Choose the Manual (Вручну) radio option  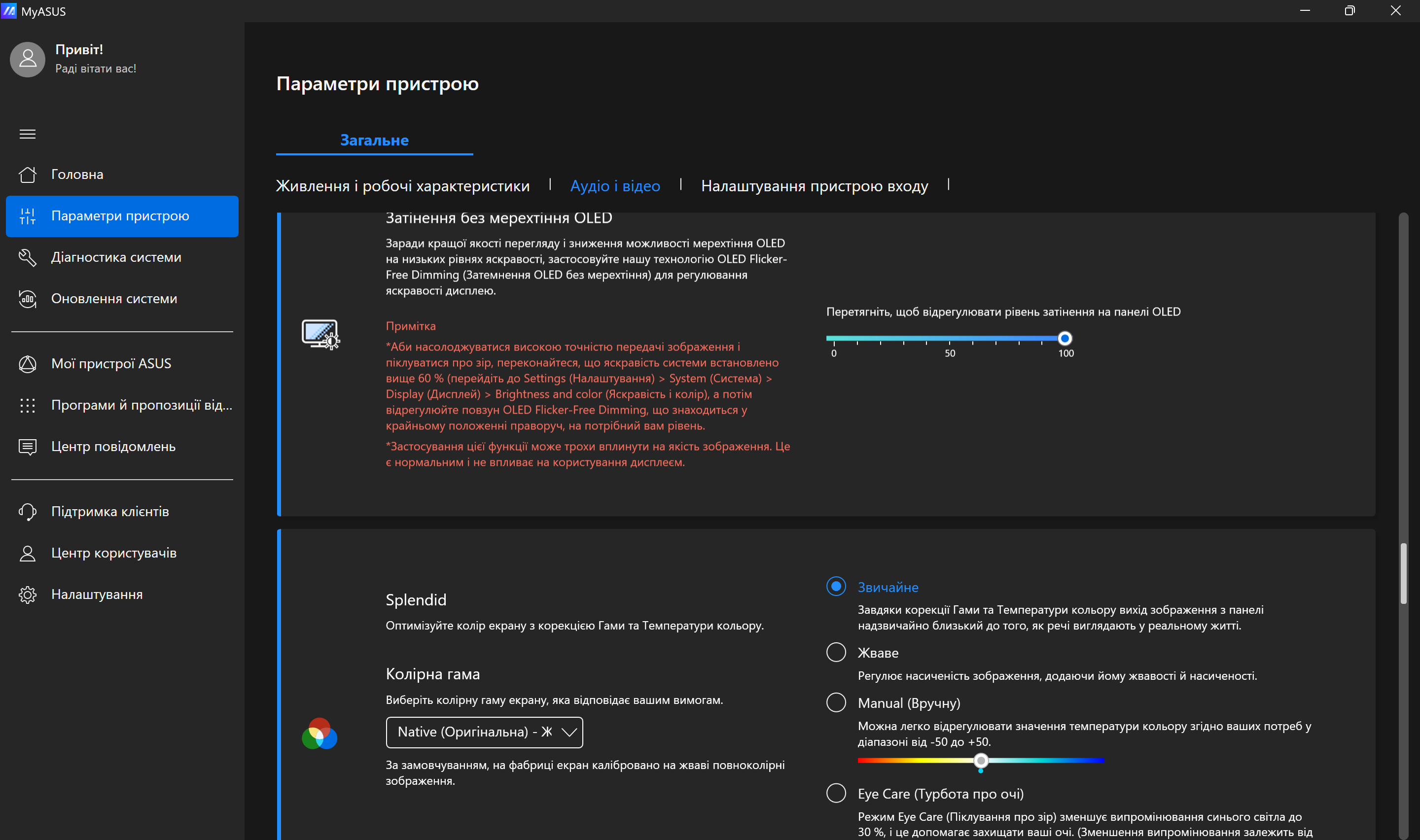tap(836, 702)
